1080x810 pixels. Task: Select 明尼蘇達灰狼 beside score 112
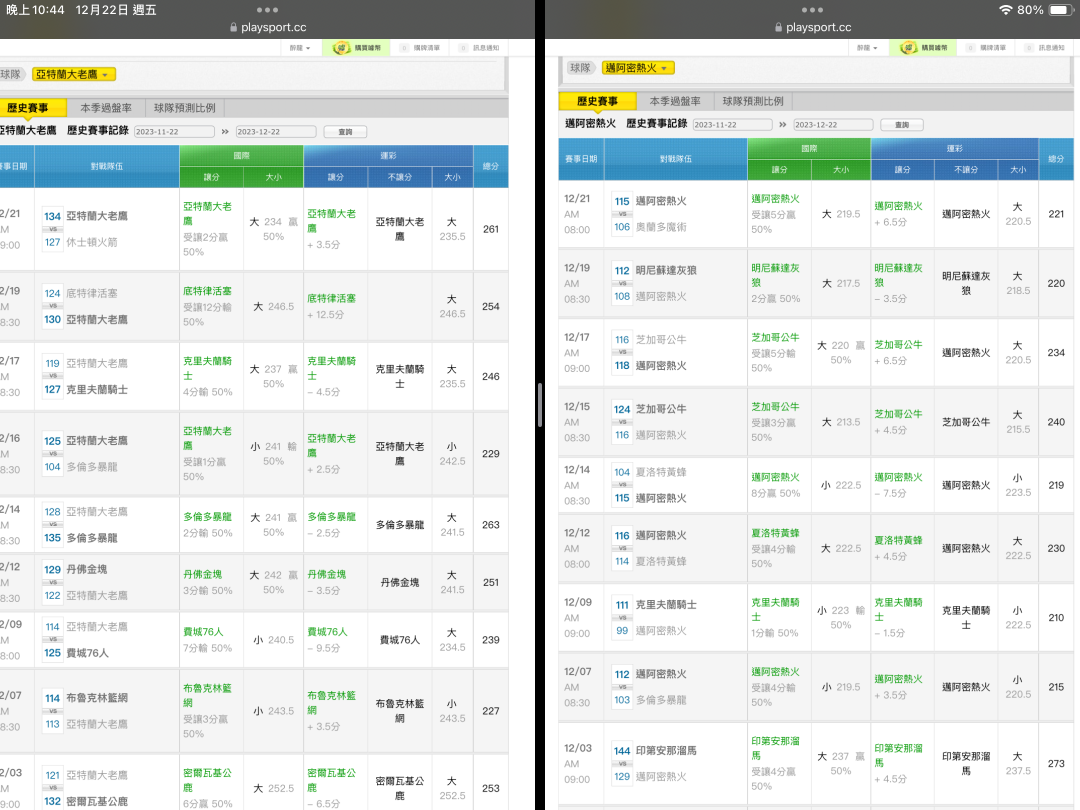[x=666, y=271]
